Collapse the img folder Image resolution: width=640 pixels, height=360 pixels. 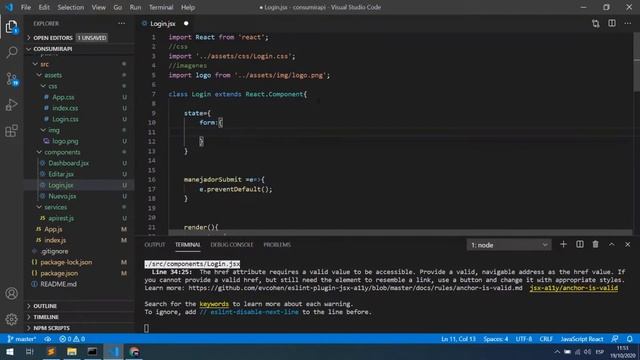pyautogui.click(x=80, y=130)
